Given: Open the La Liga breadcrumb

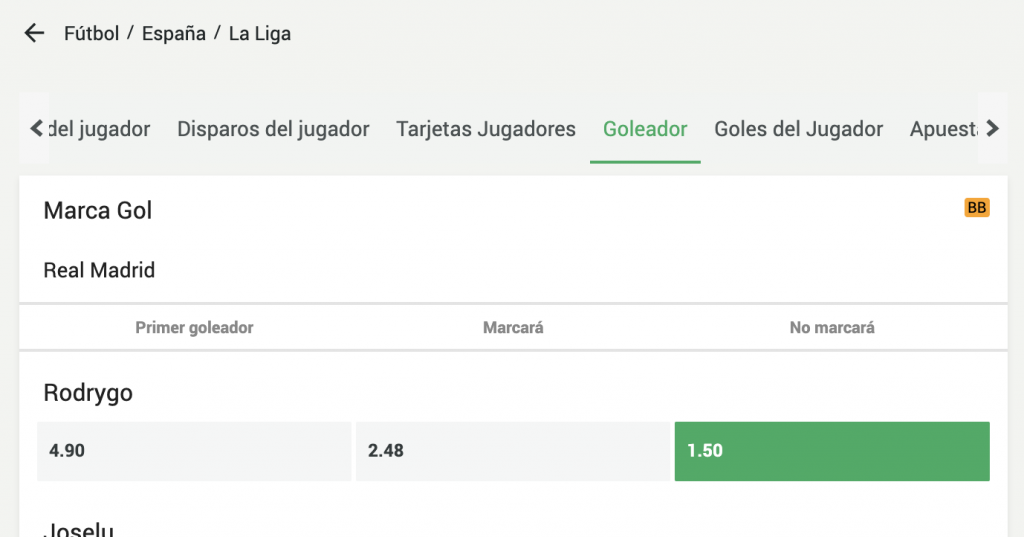Looking at the screenshot, I should click(260, 33).
